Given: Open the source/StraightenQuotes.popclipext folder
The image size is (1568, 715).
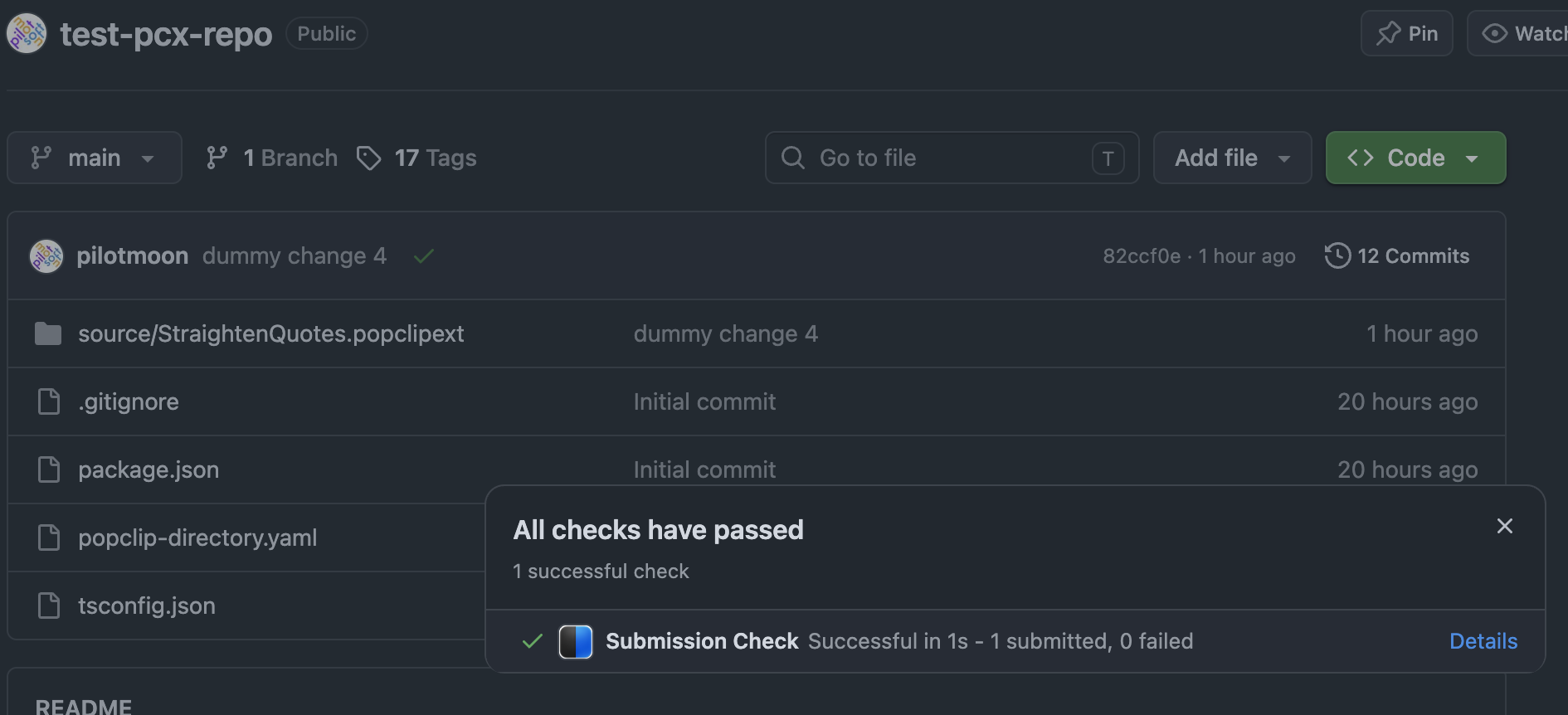Looking at the screenshot, I should (x=271, y=333).
